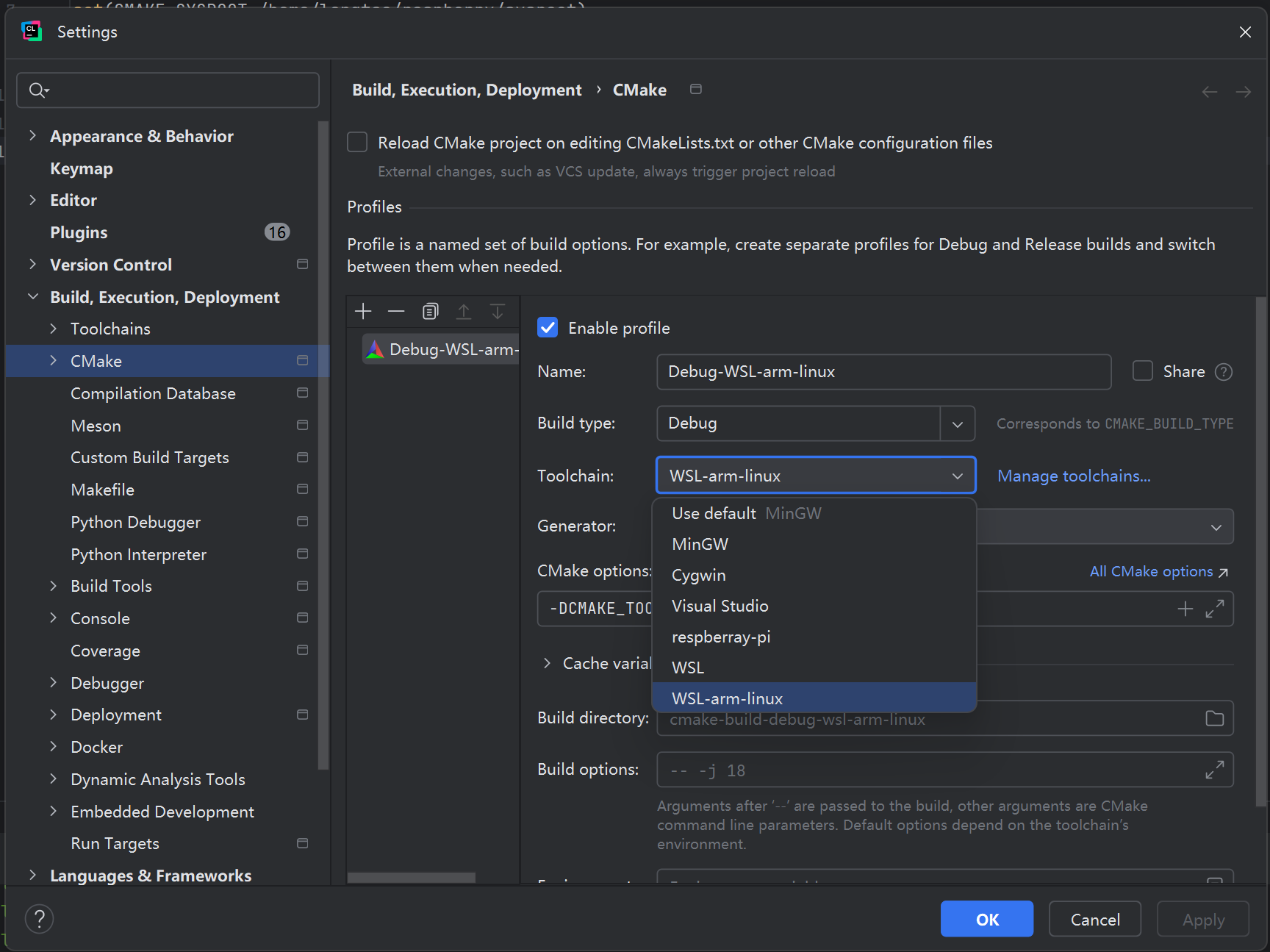Expand the Toolchains tree node
Image resolution: width=1270 pixels, height=952 pixels.
pyautogui.click(x=54, y=329)
